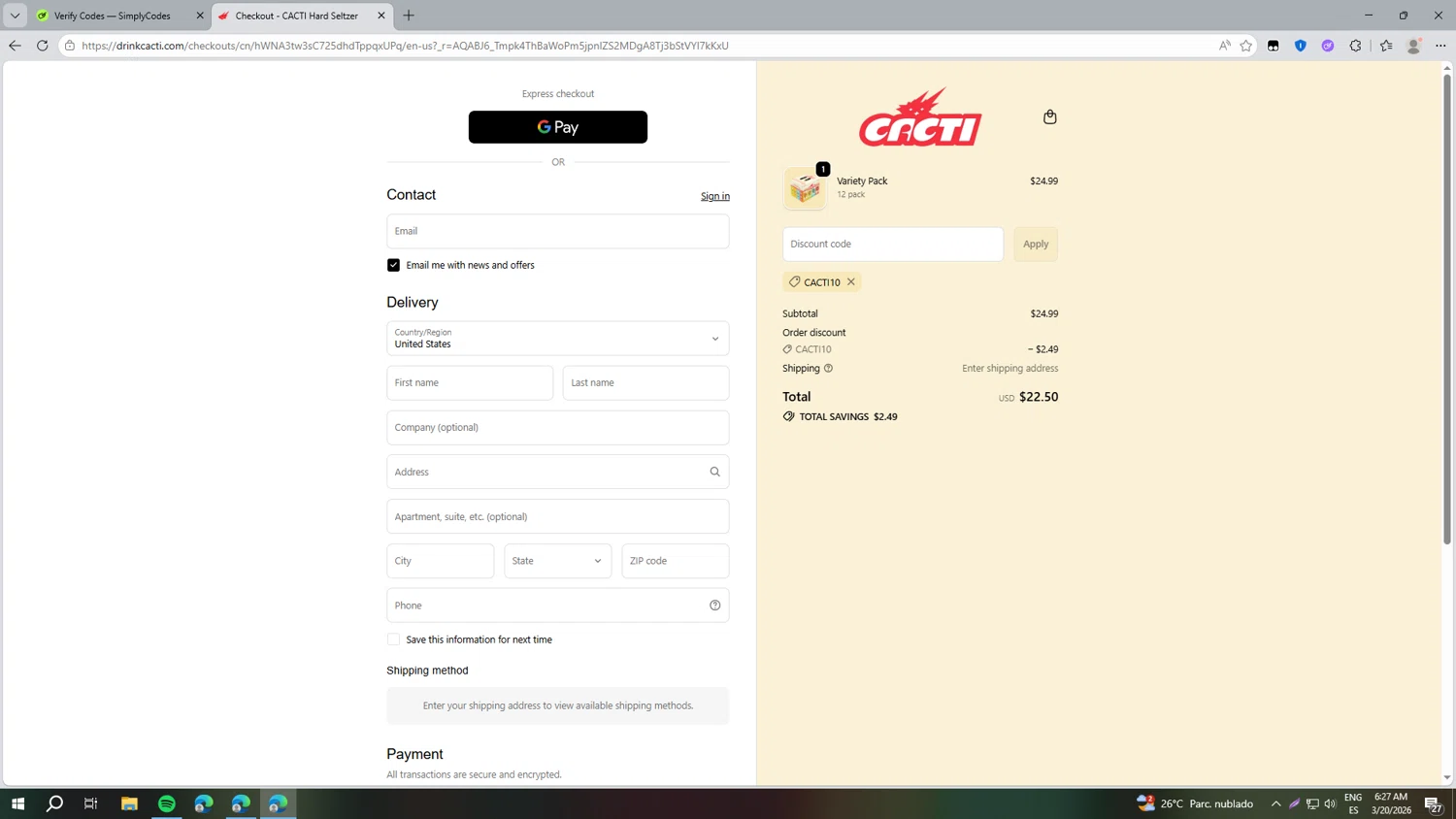Open the Windows notification center

pos(1433,803)
